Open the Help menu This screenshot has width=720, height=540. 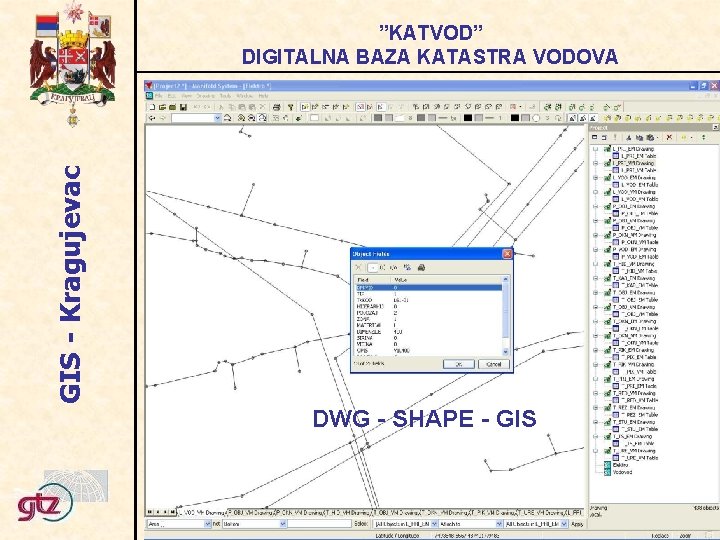click(263, 96)
